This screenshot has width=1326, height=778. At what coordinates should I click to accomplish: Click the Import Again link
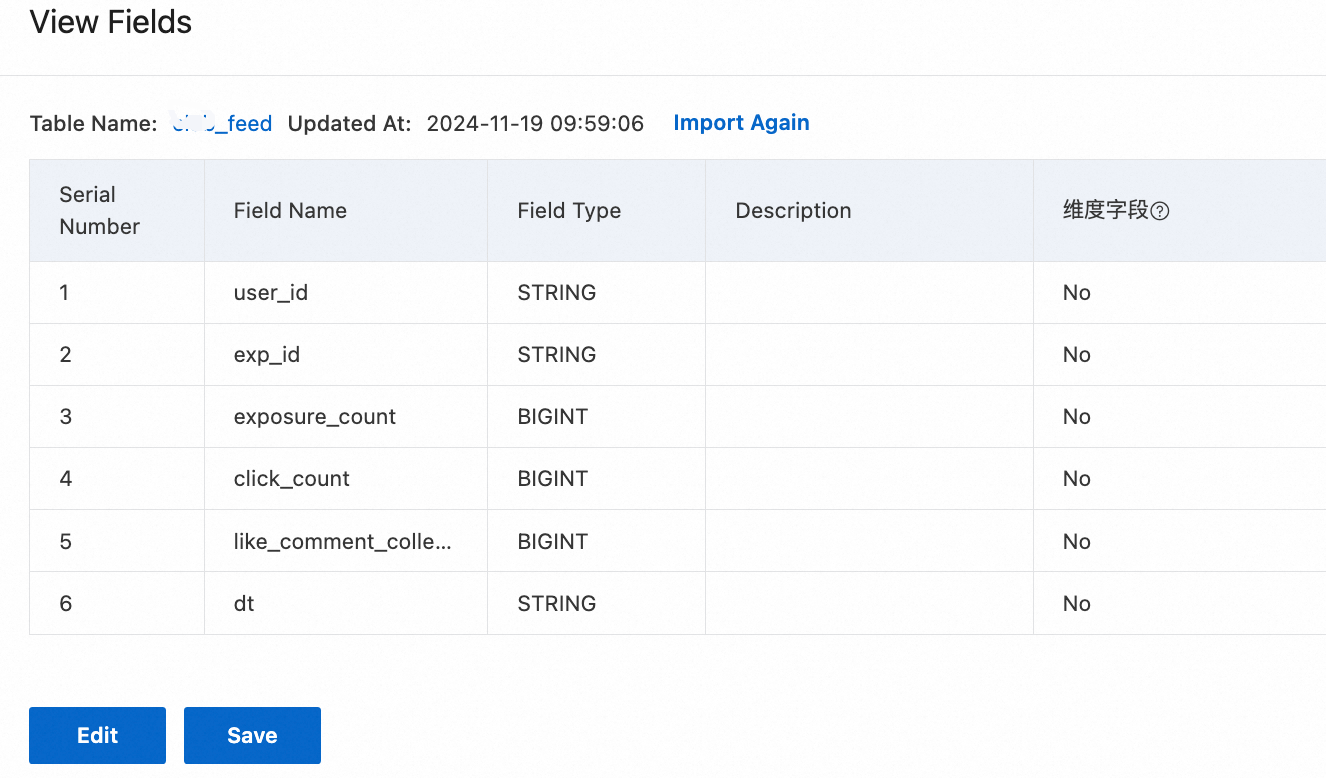(741, 123)
